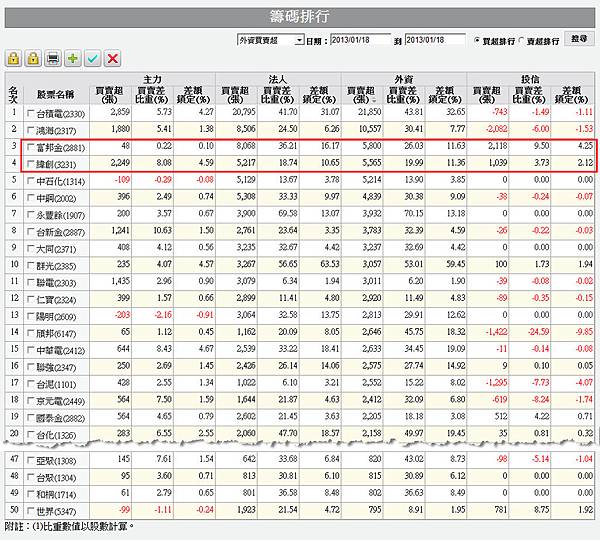The image size is (600, 540).
Task: Check the box for 緯創(3231)
Action: [x=31, y=164]
